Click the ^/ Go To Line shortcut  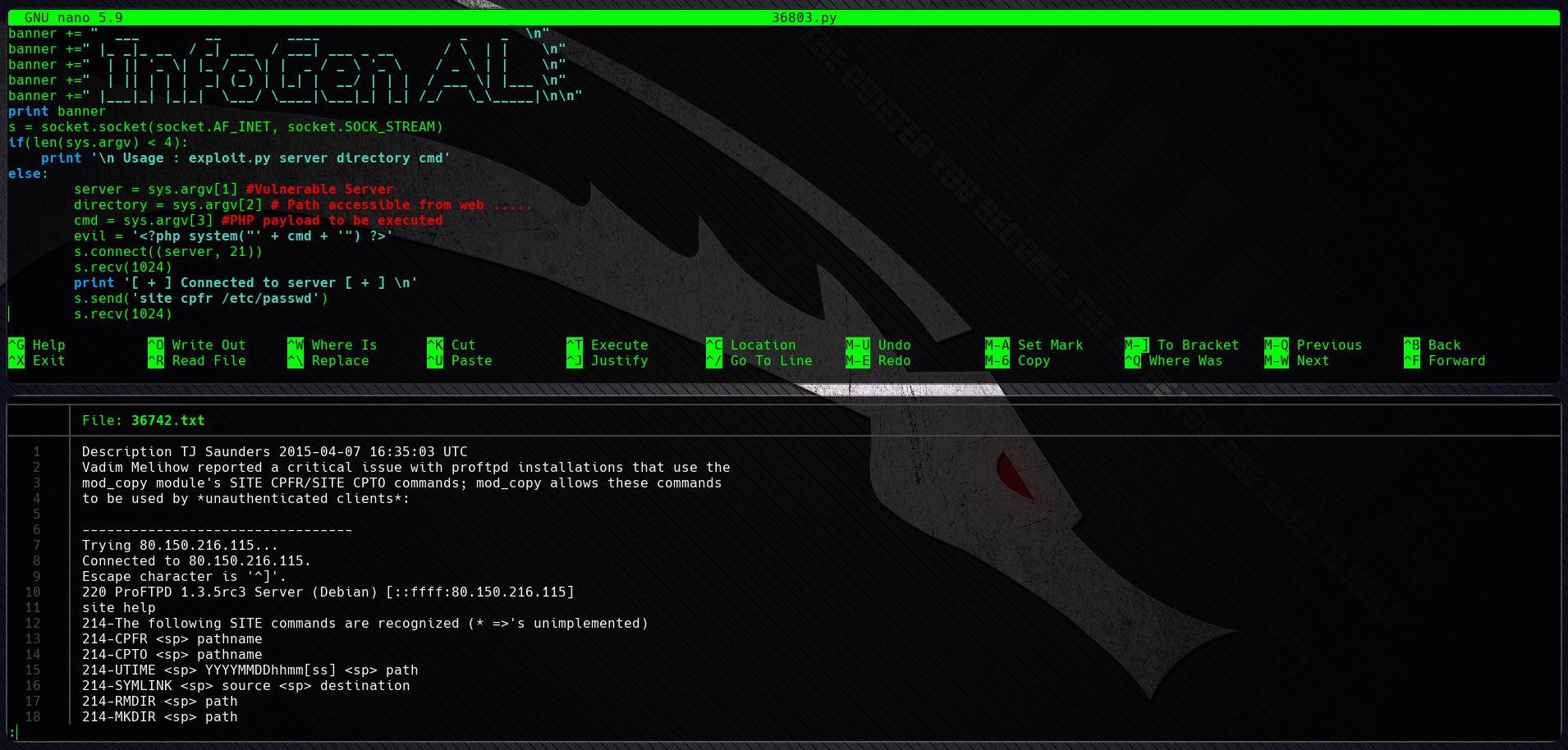(759, 360)
